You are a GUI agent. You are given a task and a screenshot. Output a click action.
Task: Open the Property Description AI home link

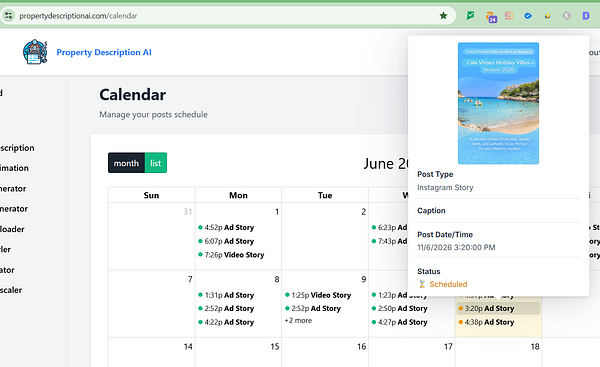(104, 52)
